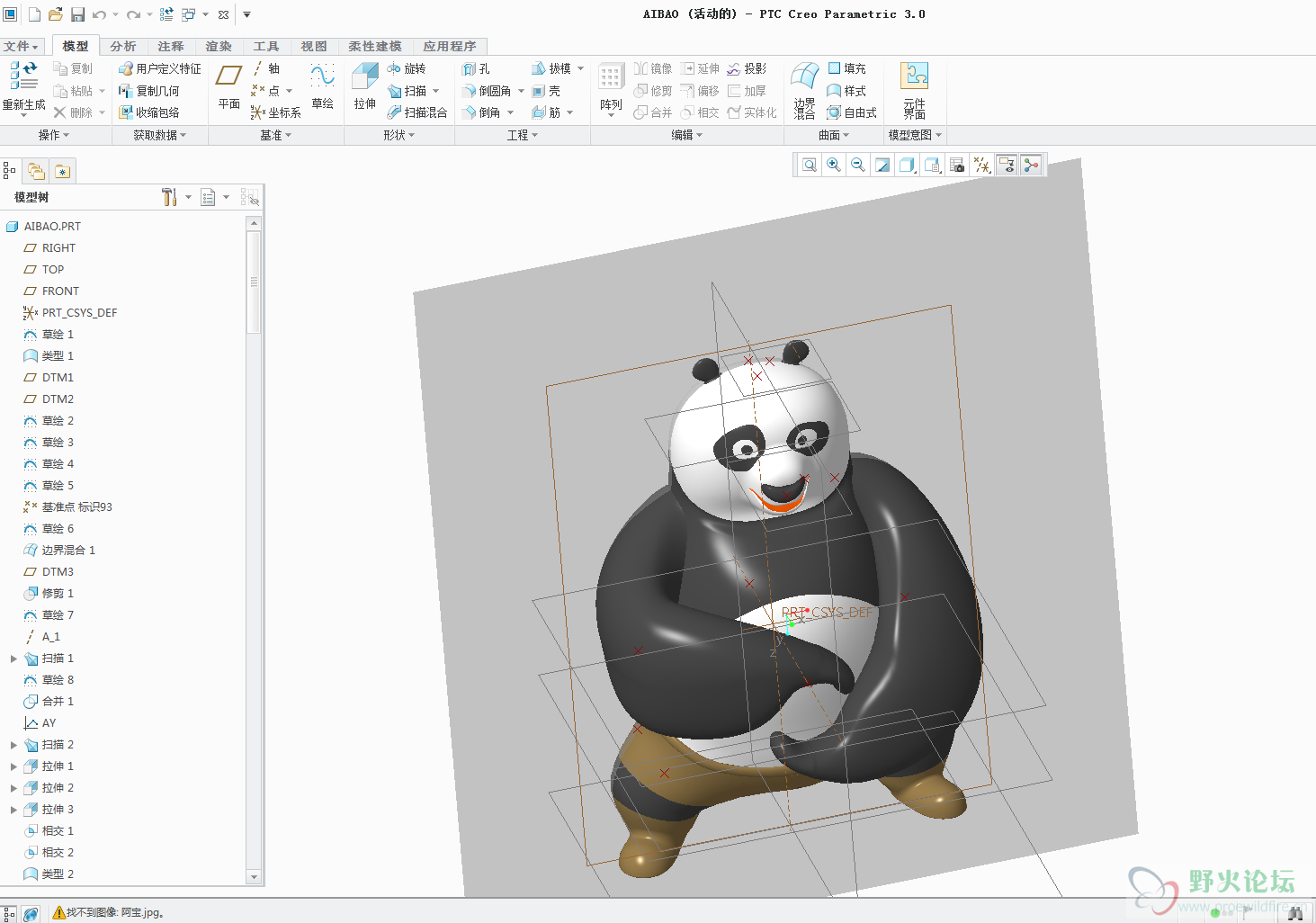Viewport: 1316px width, 923px height.
Task: Toggle annotation display in view toolbar
Action: [x=1007, y=165]
